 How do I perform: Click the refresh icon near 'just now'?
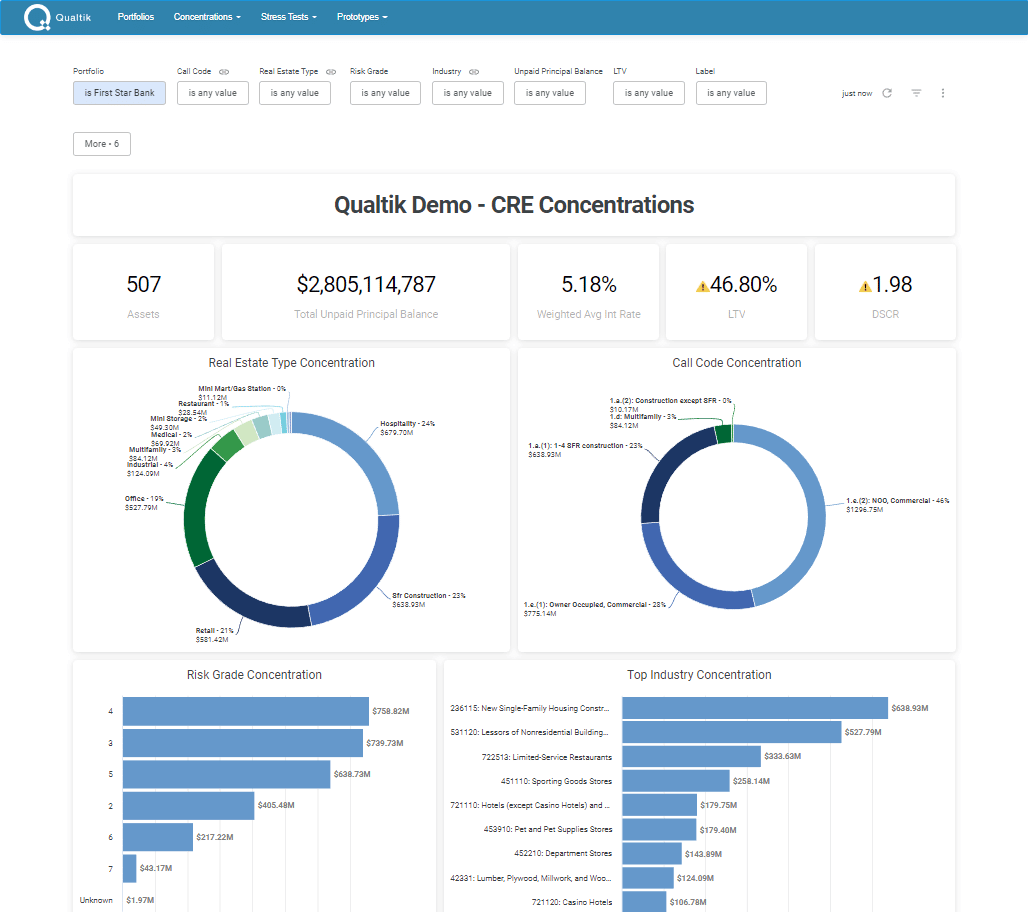click(x=888, y=92)
